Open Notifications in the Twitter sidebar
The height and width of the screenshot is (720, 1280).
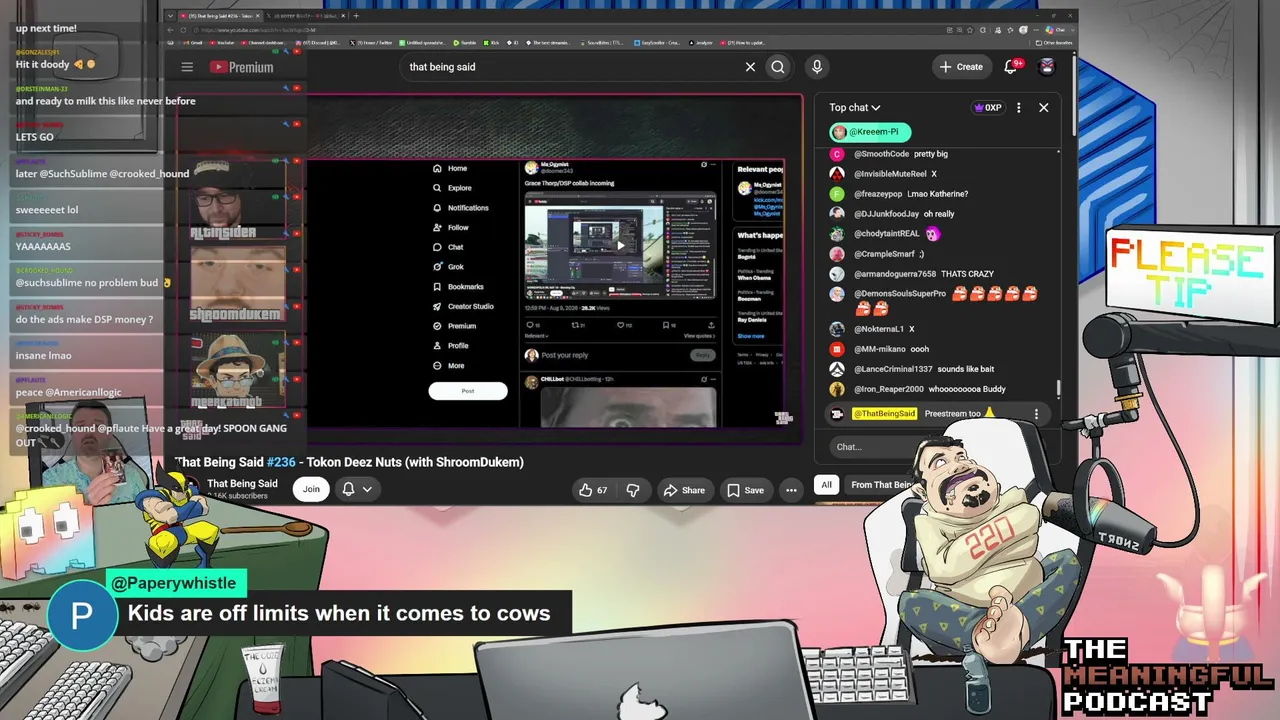460,208
